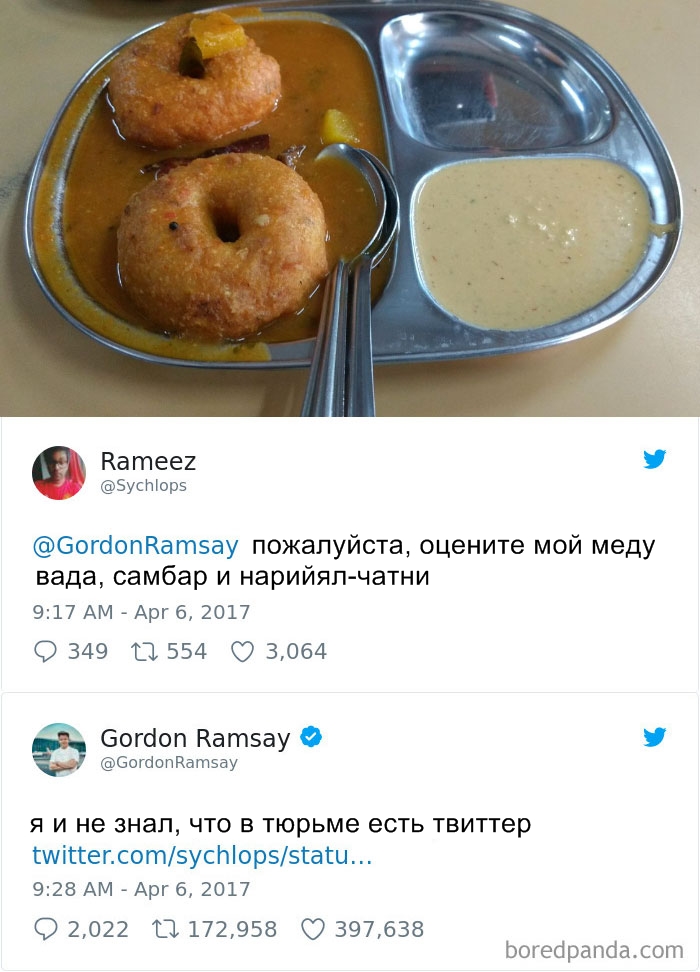The image size is (700, 972).
Task: Click the blue verified badge next to Gordon Ramsay
Action: [311, 736]
